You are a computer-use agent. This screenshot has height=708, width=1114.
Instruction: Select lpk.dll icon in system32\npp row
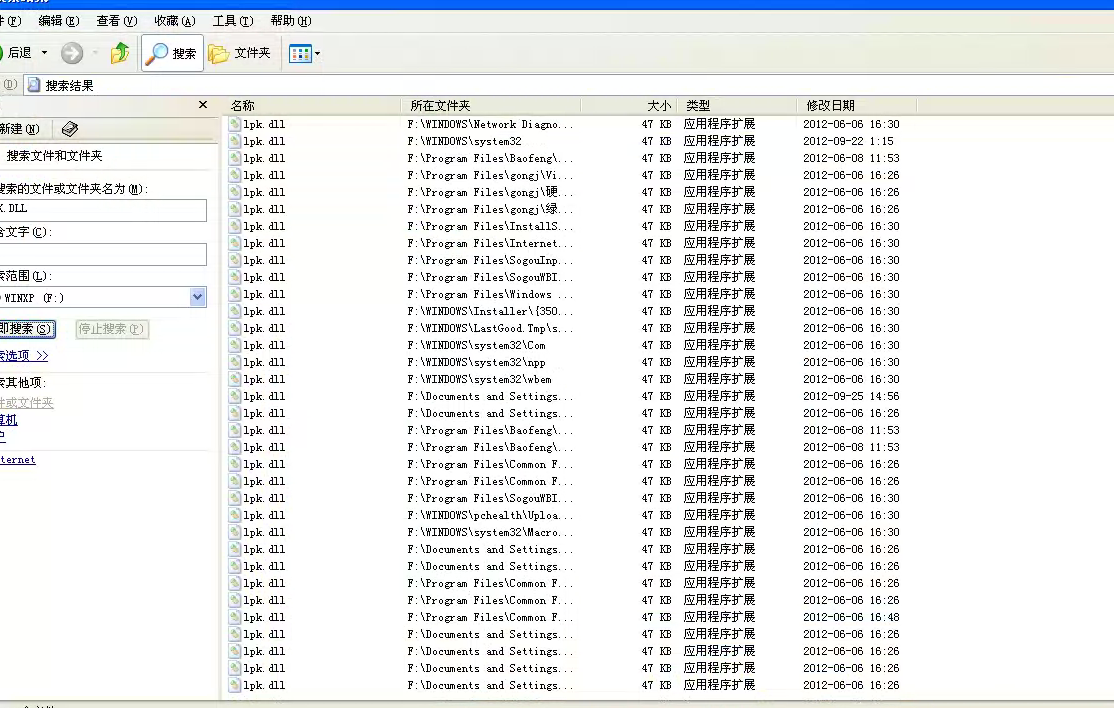click(x=235, y=363)
